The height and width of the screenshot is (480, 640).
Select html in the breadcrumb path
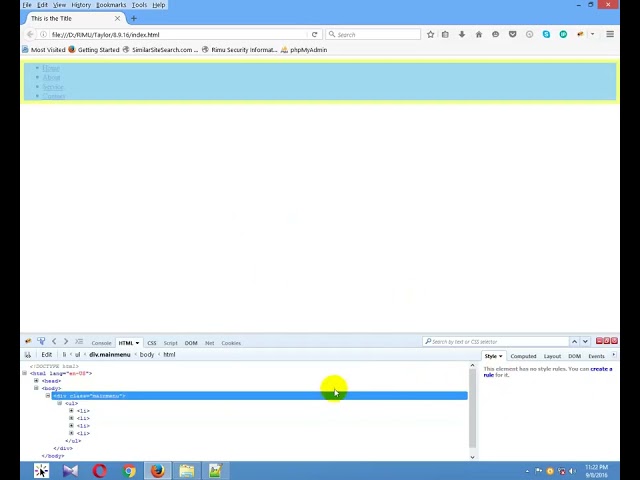tap(169, 355)
